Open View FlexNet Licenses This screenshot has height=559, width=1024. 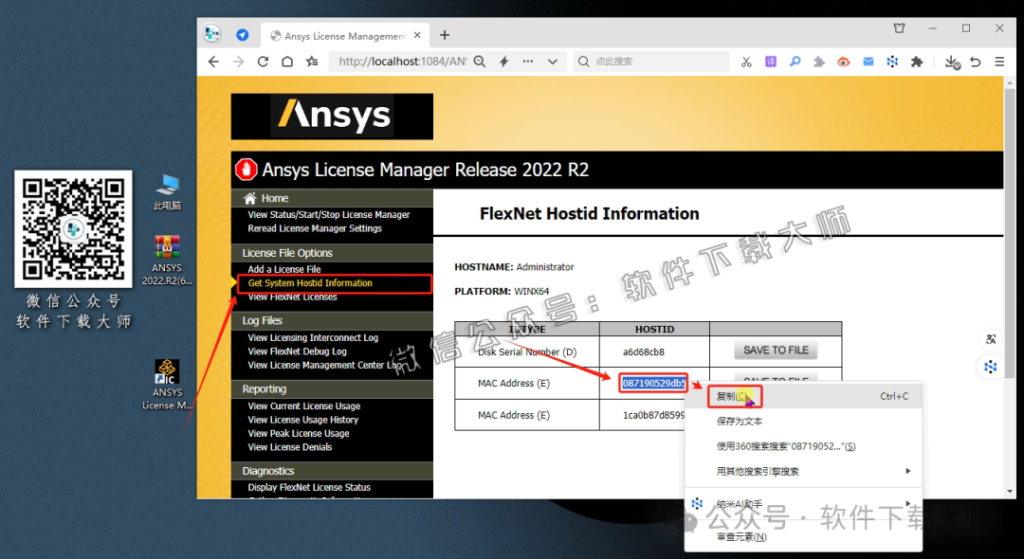(x=293, y=297)
